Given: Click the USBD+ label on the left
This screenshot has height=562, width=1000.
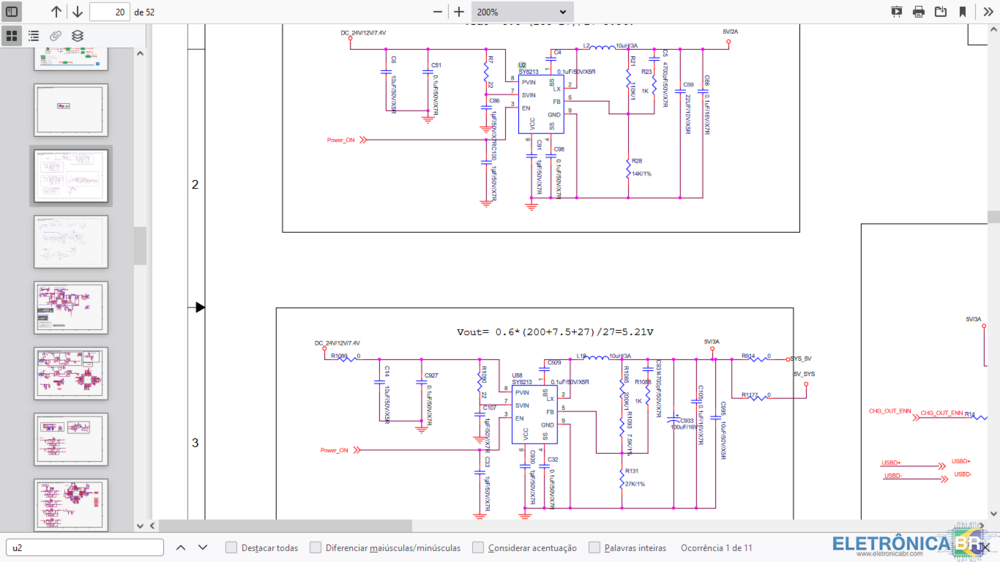Looking at the screenshot, I should tap(891, 463).
